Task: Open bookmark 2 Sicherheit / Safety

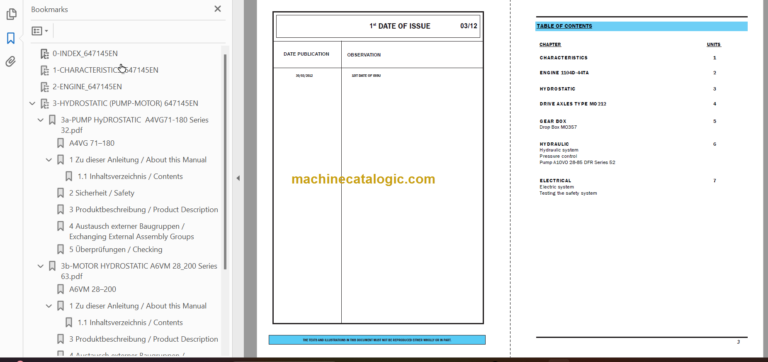Action: coord(101,193)
